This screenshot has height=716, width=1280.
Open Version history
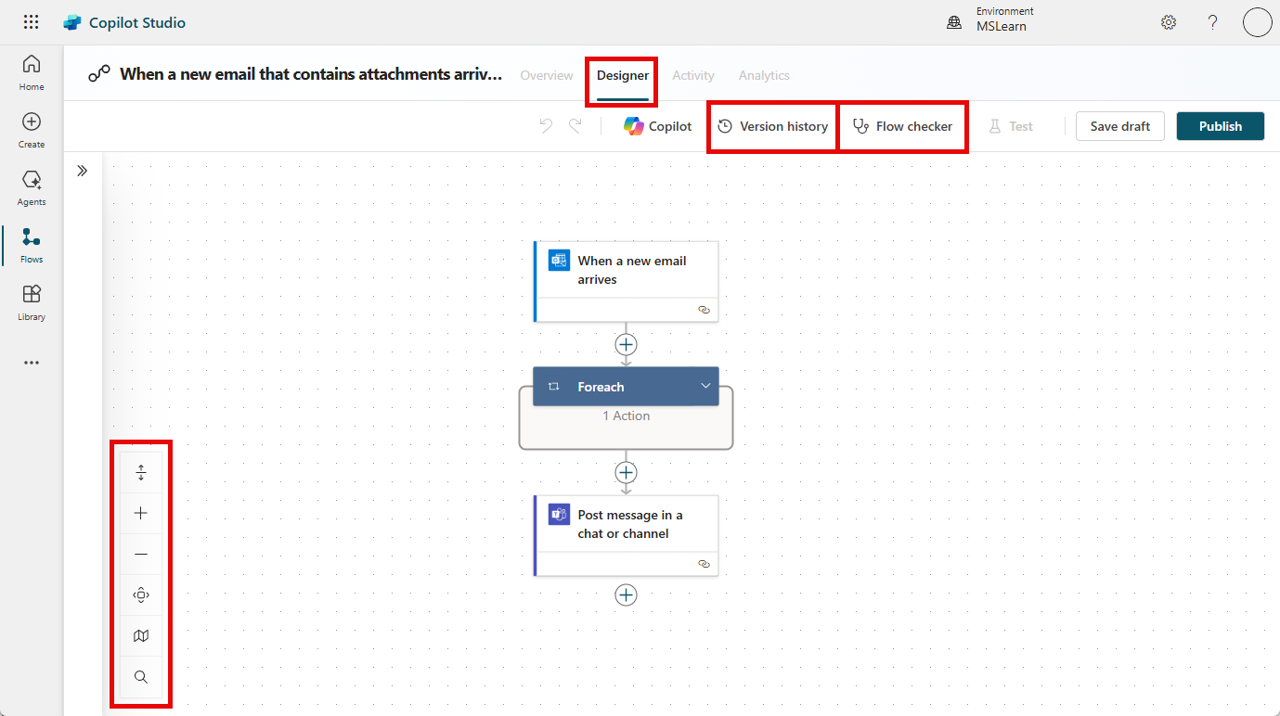[x=773, y=126]
